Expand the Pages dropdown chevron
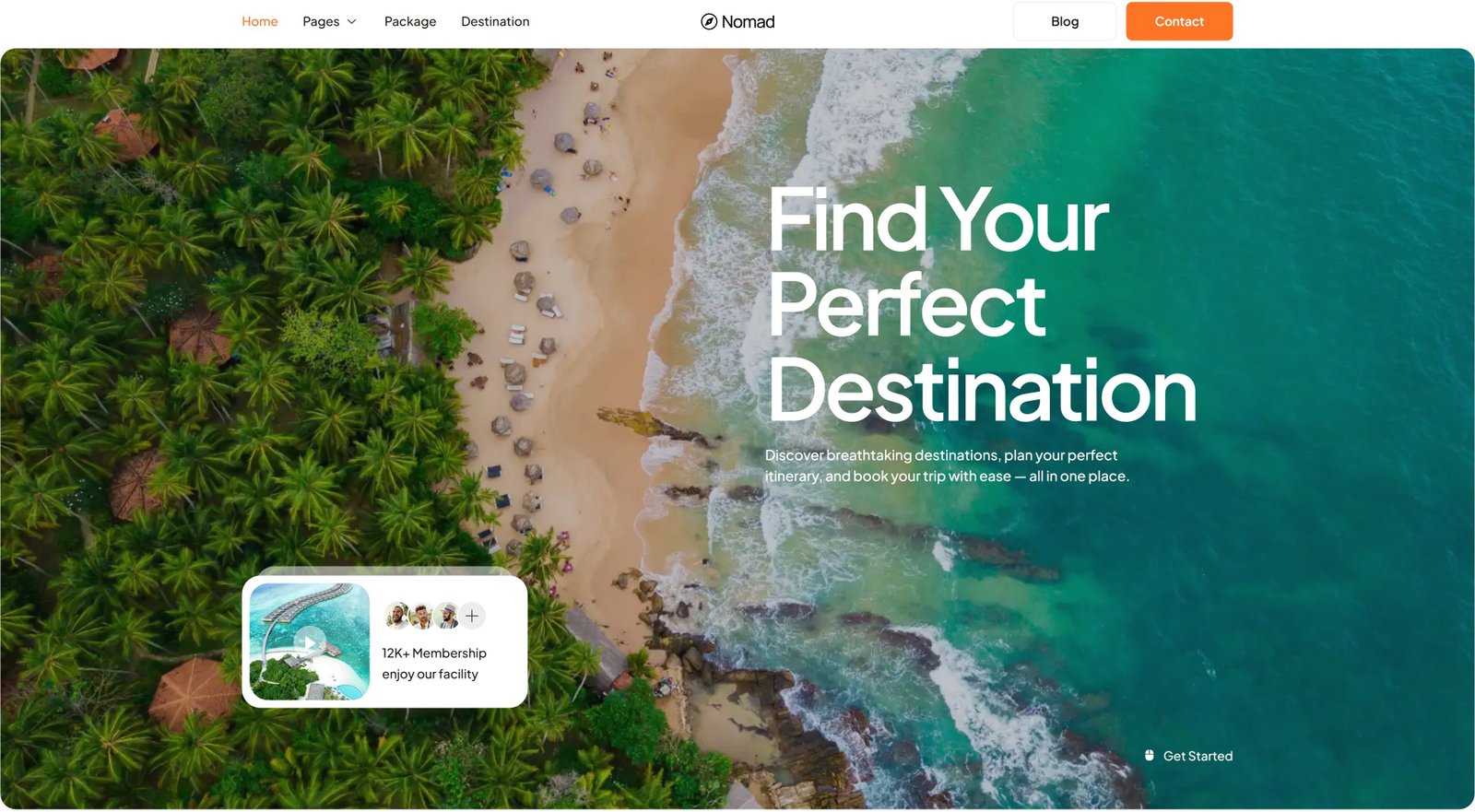 click(x=351, y=22)
